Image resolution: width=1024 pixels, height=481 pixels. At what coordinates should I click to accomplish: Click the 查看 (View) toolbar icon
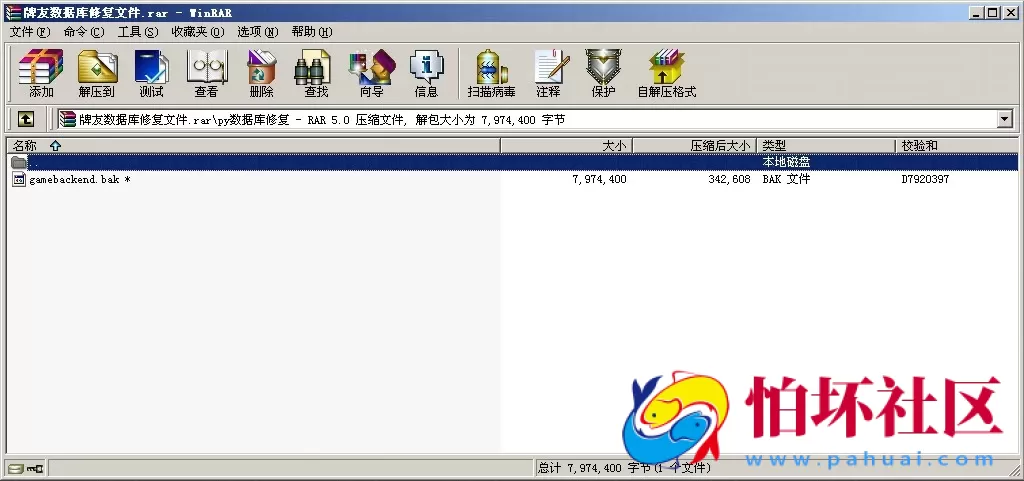coord(206,72)
